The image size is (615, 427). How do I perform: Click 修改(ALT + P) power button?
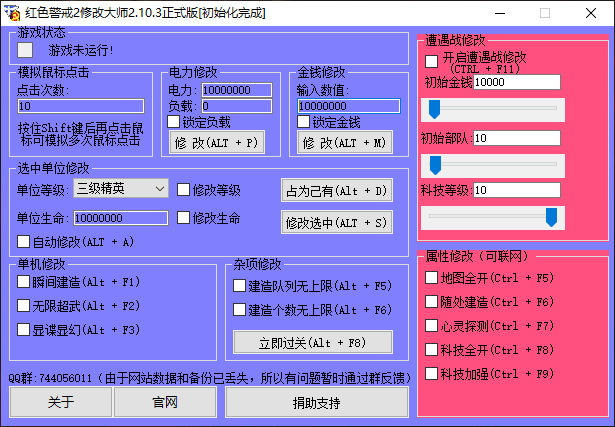pos(217,142)
